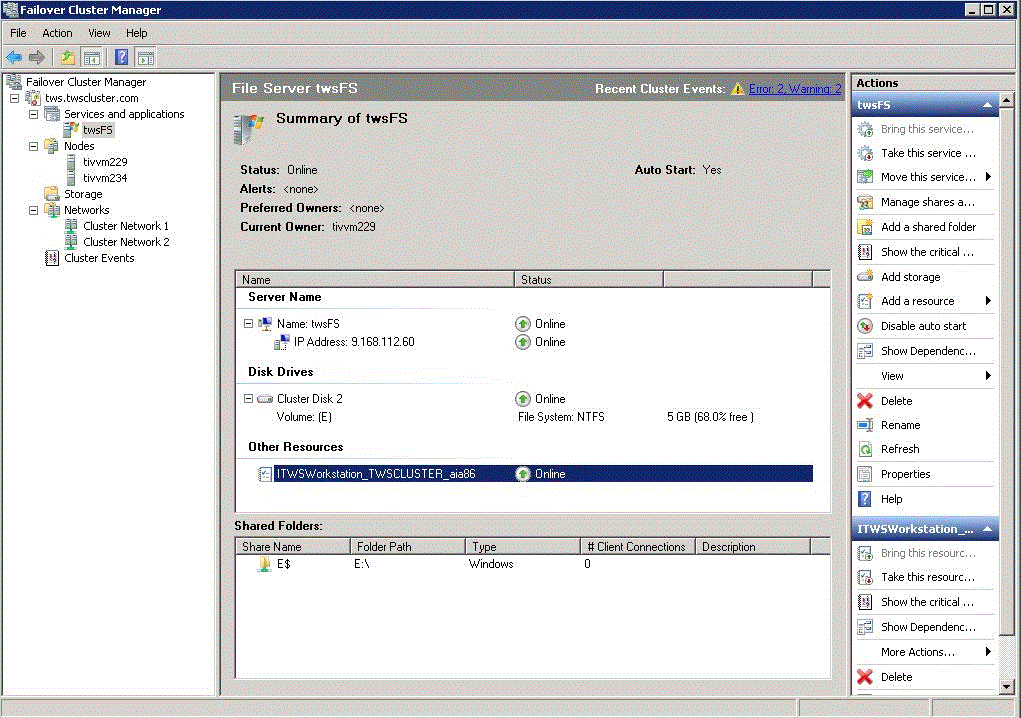Select Cluster Events in the tree

pyautogui.click(x=98, y=258)
